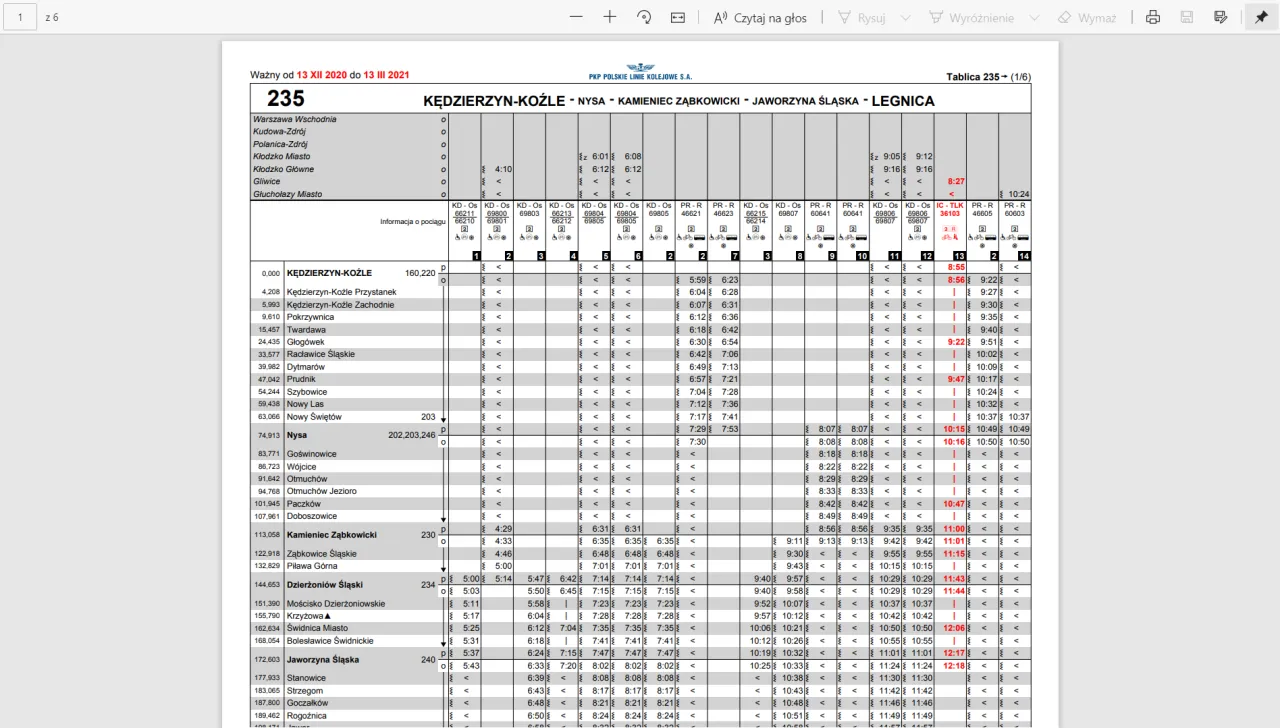Click the 'Kędzierzyn-Koźle Przystanek' row

pyautogui.click(x=344, y=292)
